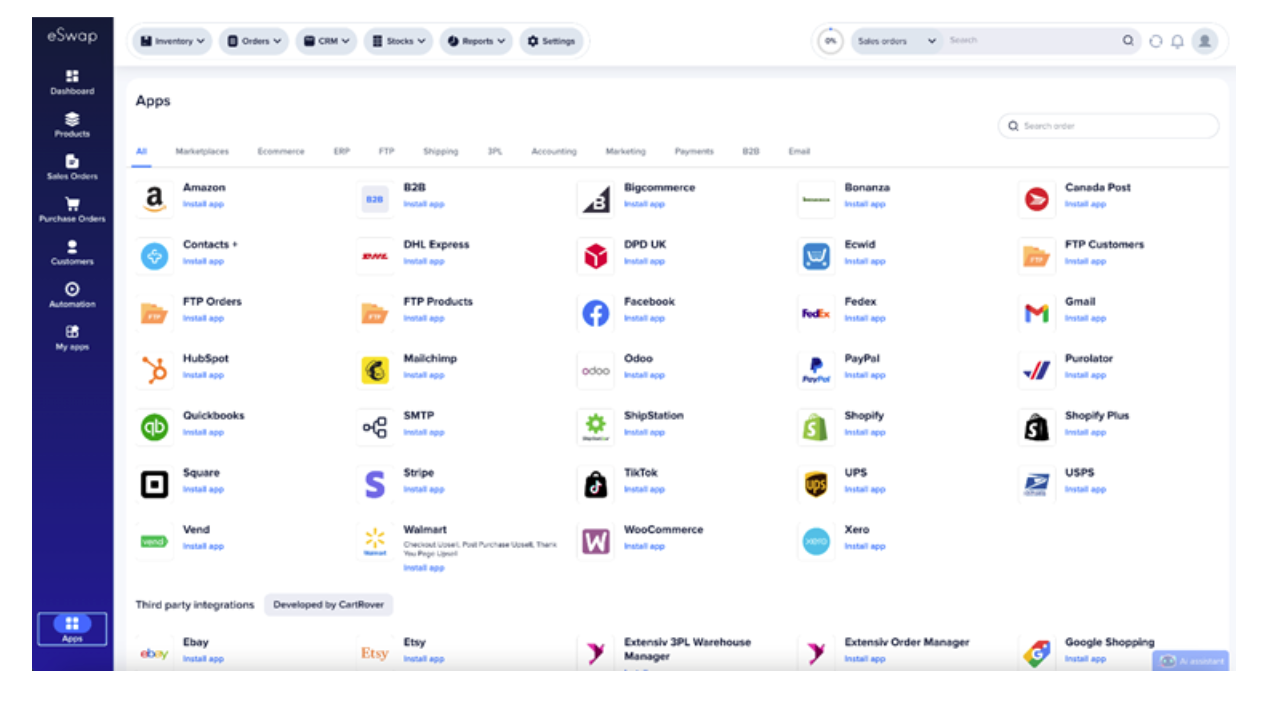Focus the top bar Search field
This screenshot has width=1272, height=708.
pyautogui.click(x=1030, y=41)
